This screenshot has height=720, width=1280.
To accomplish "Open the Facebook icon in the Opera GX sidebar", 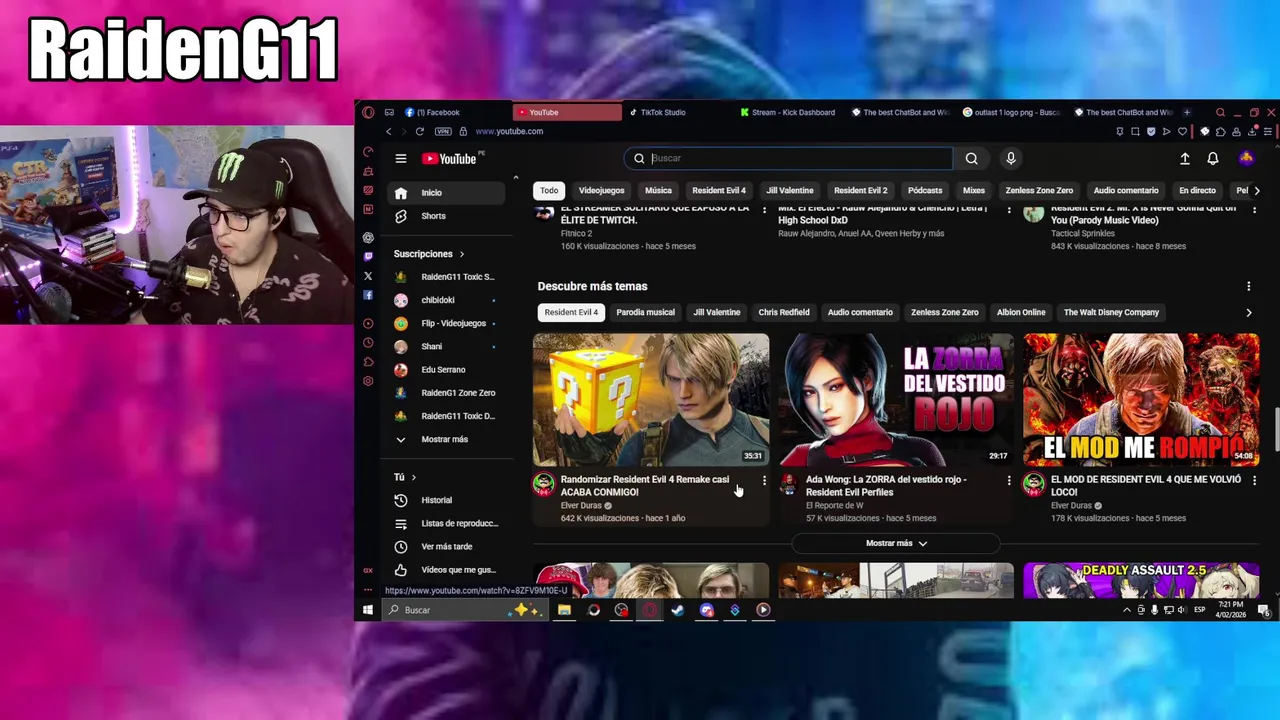I will [x=368, y=295].
